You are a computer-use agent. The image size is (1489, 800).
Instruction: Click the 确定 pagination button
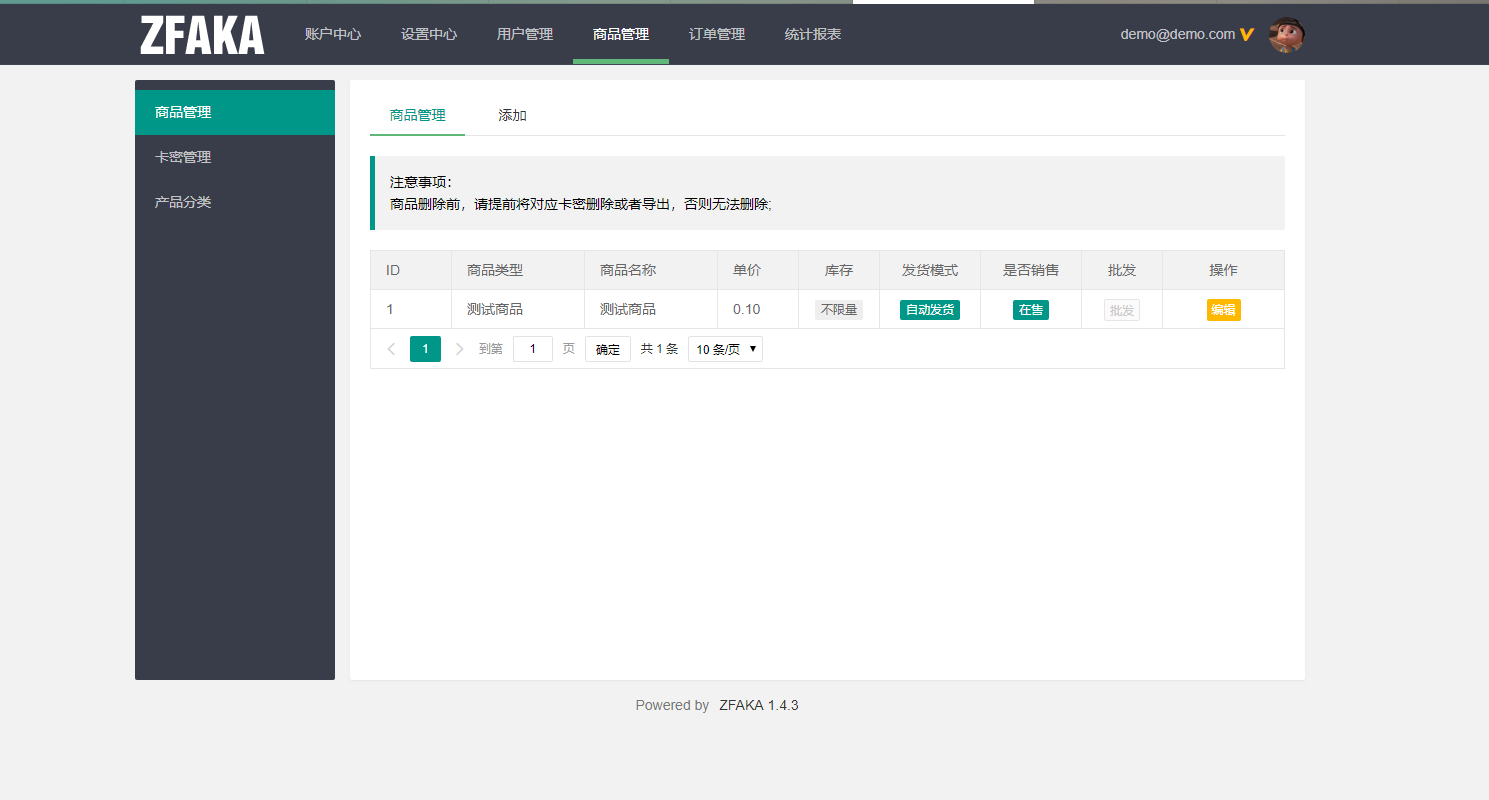point(607,349)
